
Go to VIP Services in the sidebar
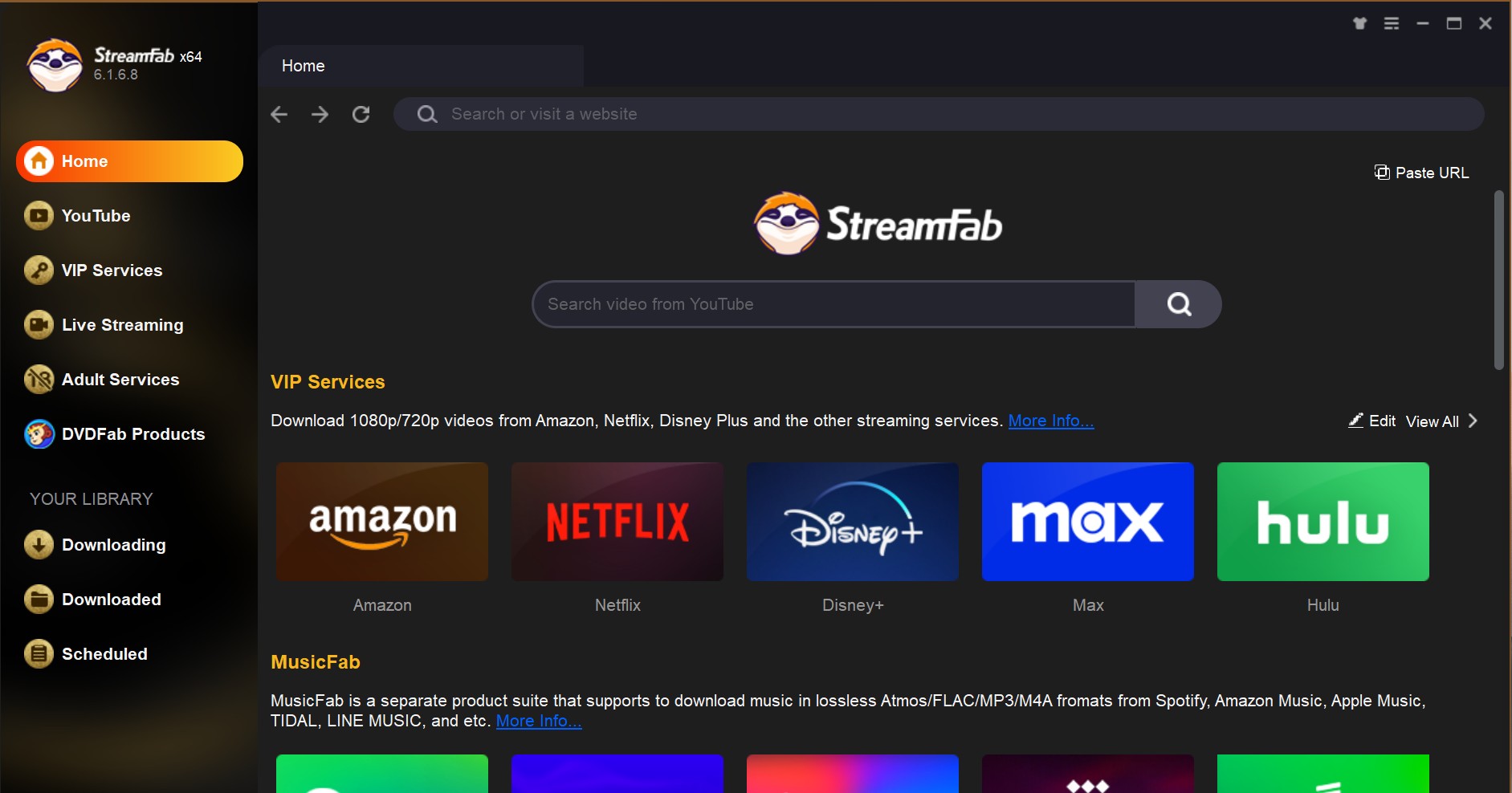[x=129, y=270]
